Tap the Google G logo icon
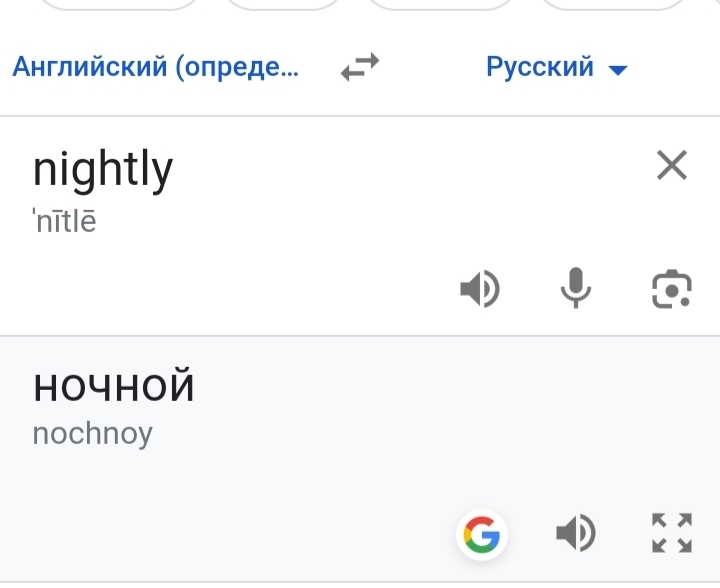This screenshot has height=588, width=720. coord(482,535)
